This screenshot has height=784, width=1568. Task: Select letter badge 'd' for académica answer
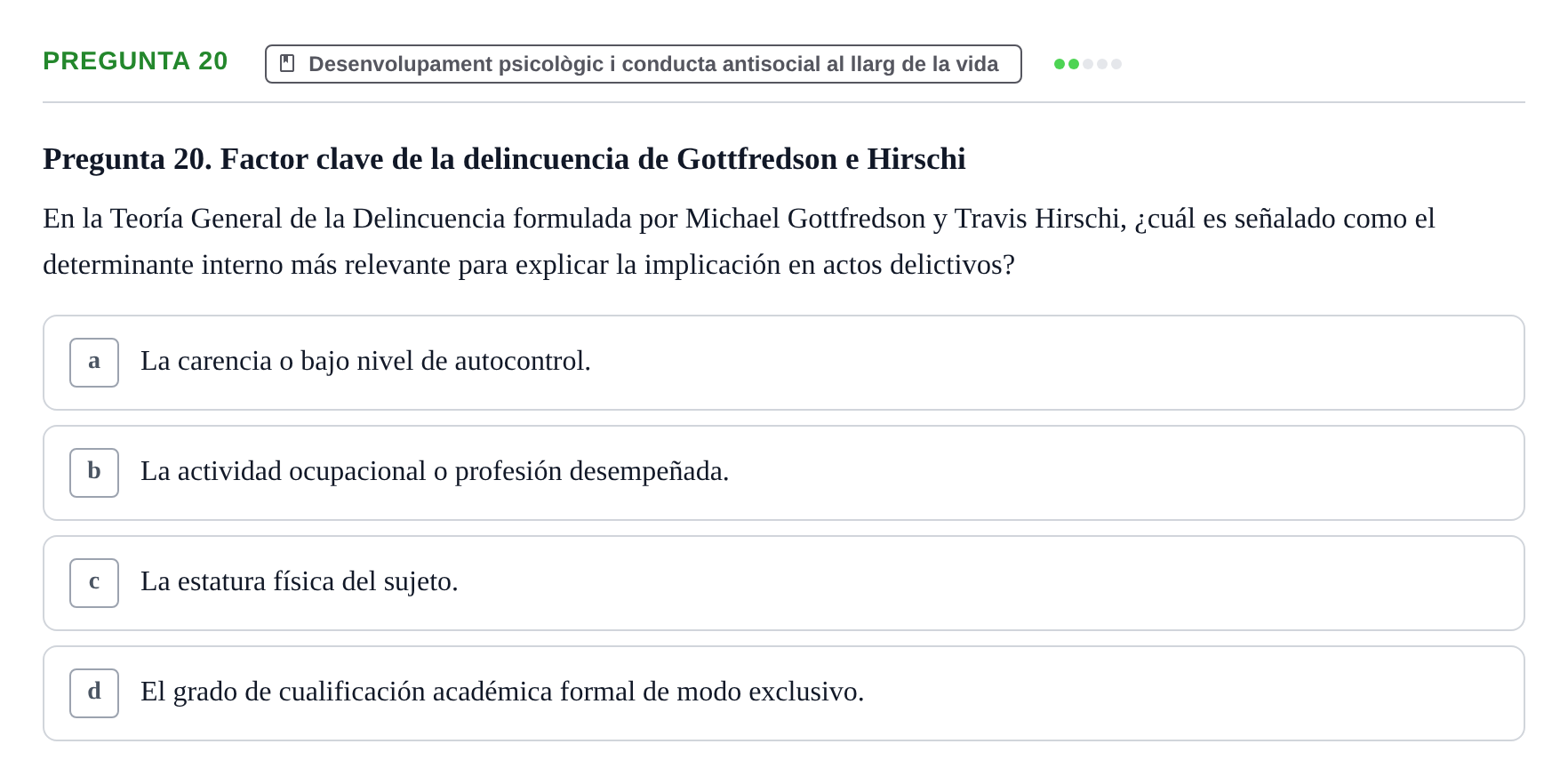94,693
